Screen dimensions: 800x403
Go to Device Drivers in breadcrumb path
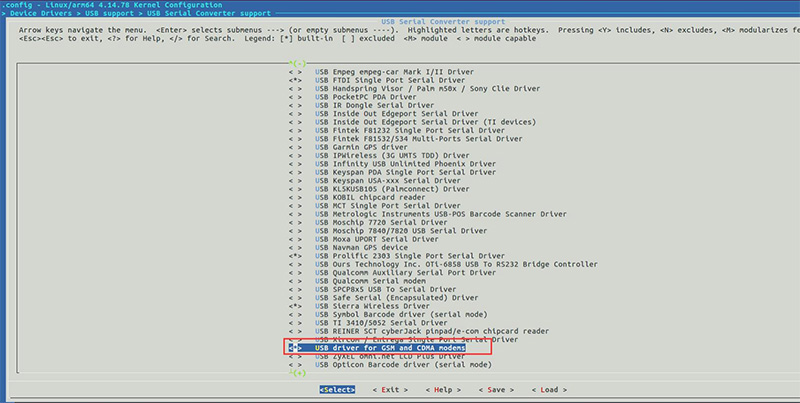[41, 13]
